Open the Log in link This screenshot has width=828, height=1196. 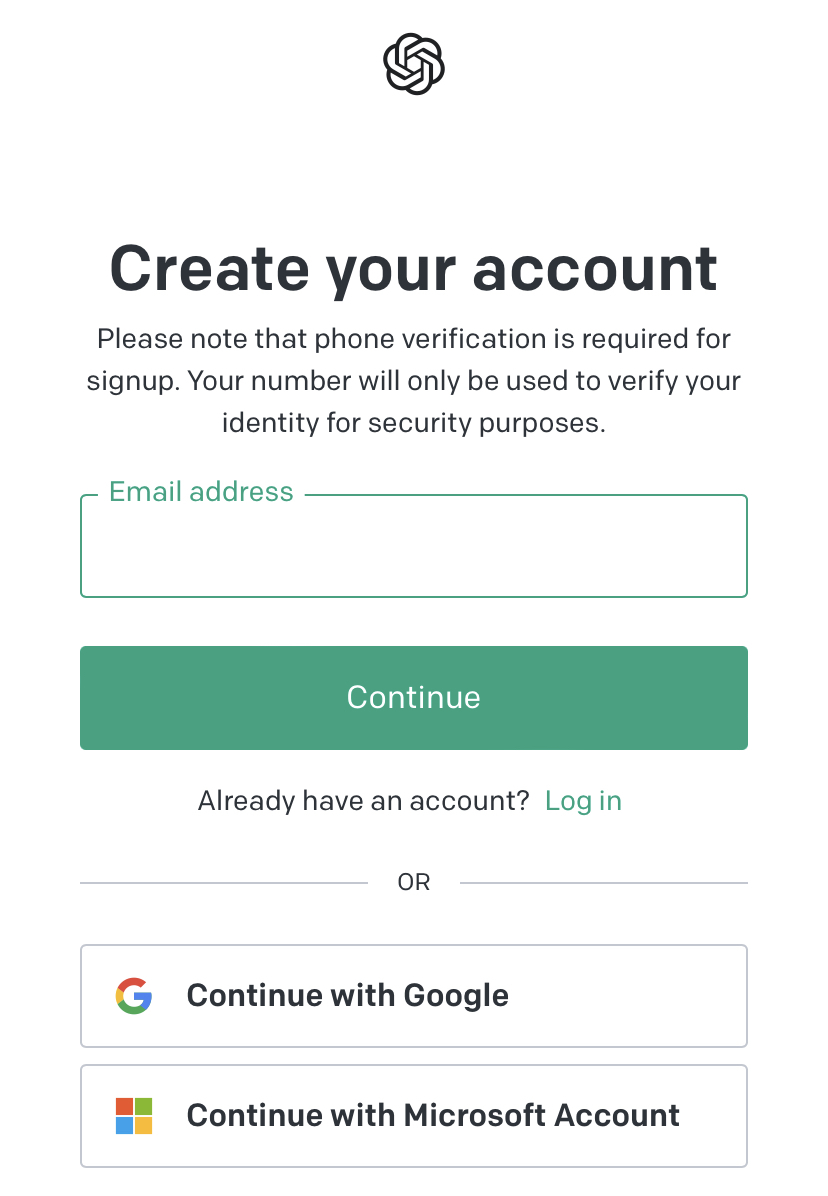coord(583,801)
